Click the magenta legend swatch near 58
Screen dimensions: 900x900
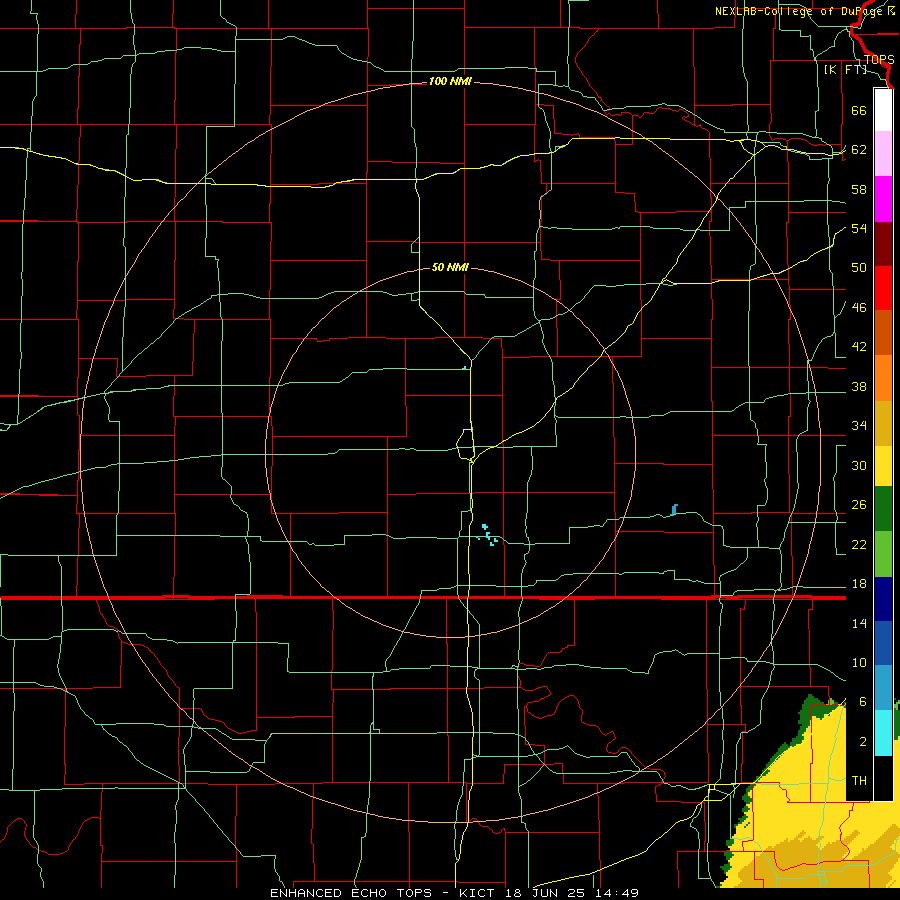coord(883,199)
